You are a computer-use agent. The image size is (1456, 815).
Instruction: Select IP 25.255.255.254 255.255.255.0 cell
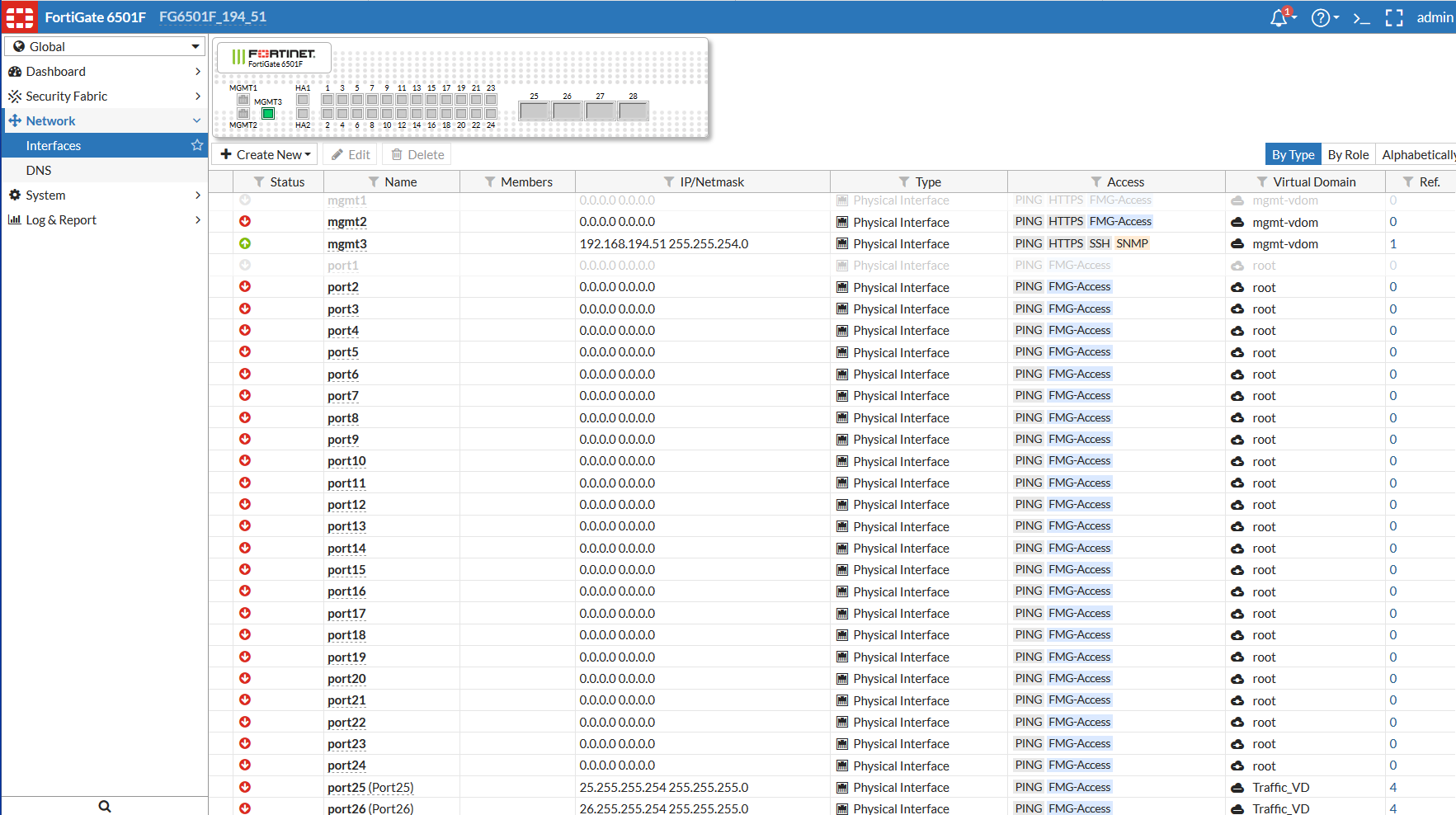(664, 787)
